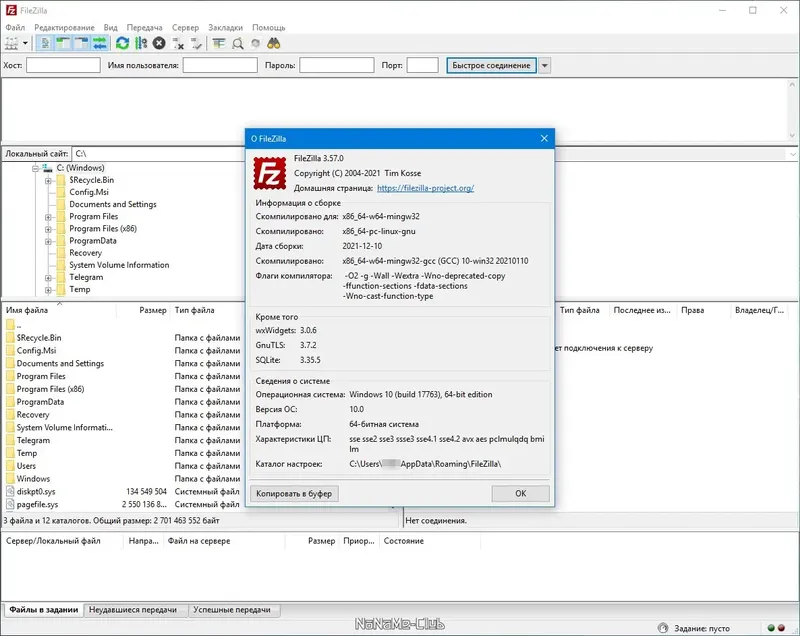Toggle message log display
This screenshot has width=800, height=636.
45,44
